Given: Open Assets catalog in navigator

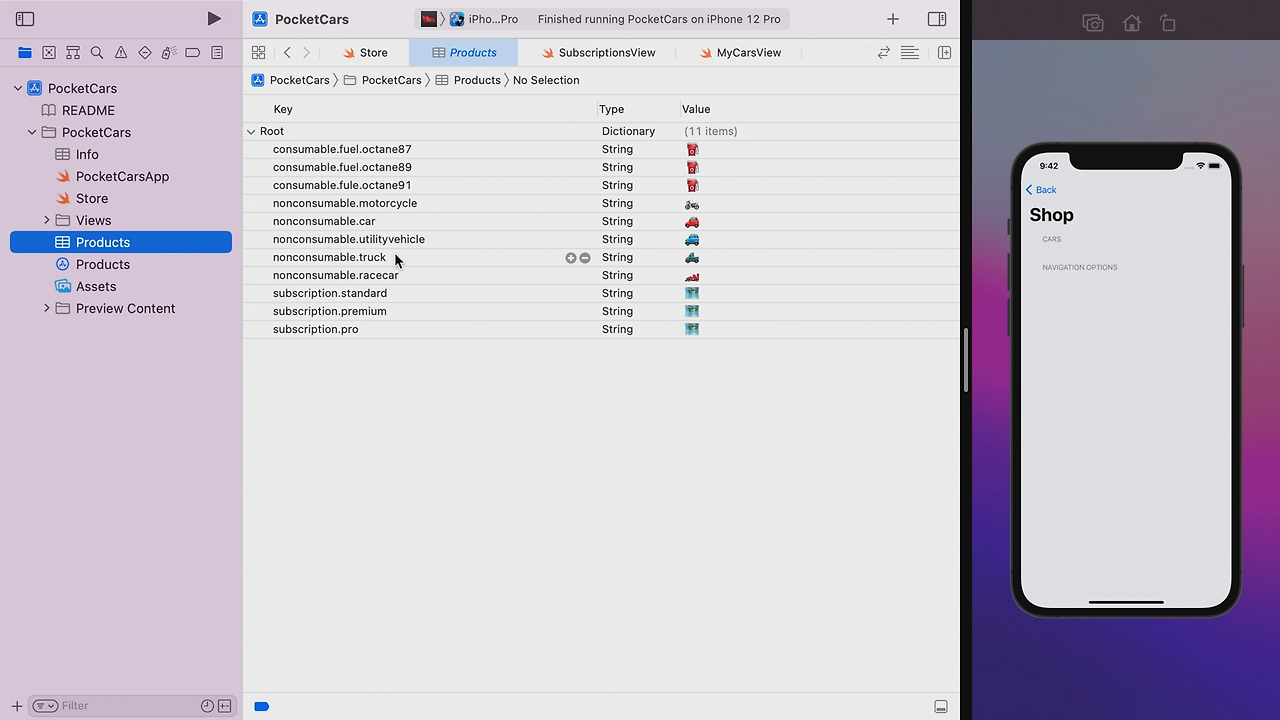Looking at the screenshot, I should (95, 286).
